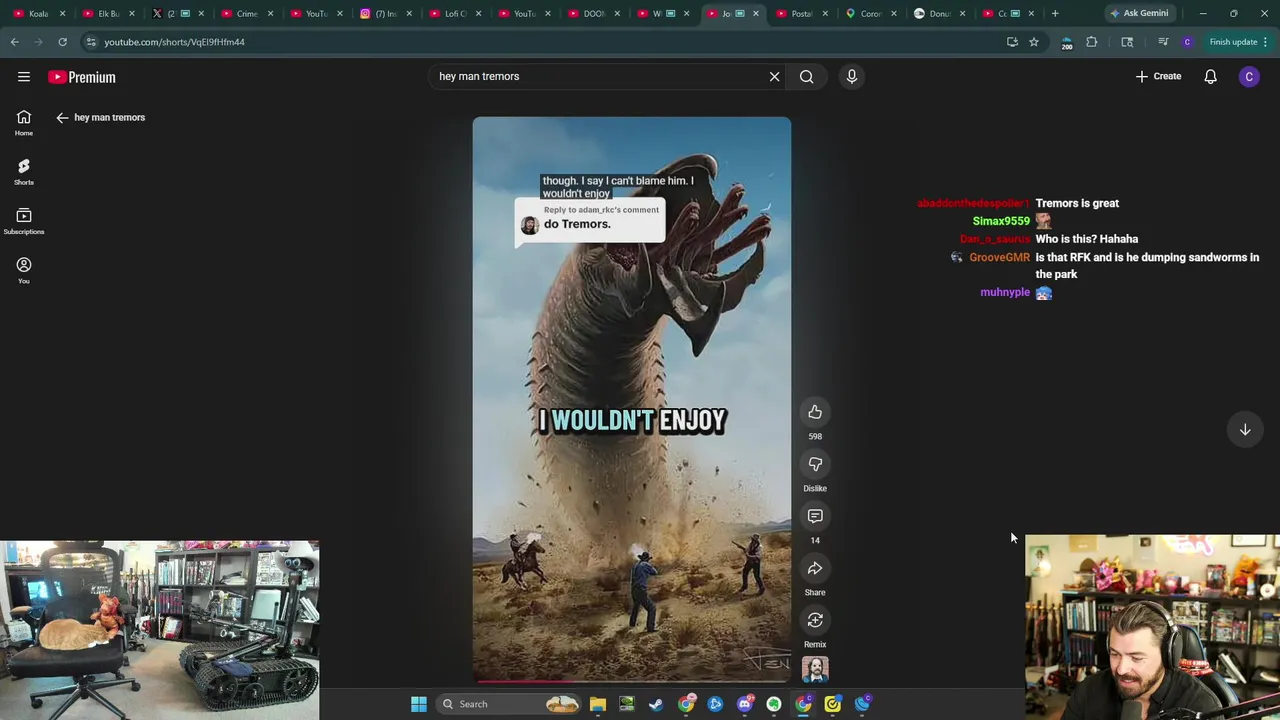Open the YouTube hamburger guide menu
The height and width of the screenshot is (720, 1280).
coord(24,77)
